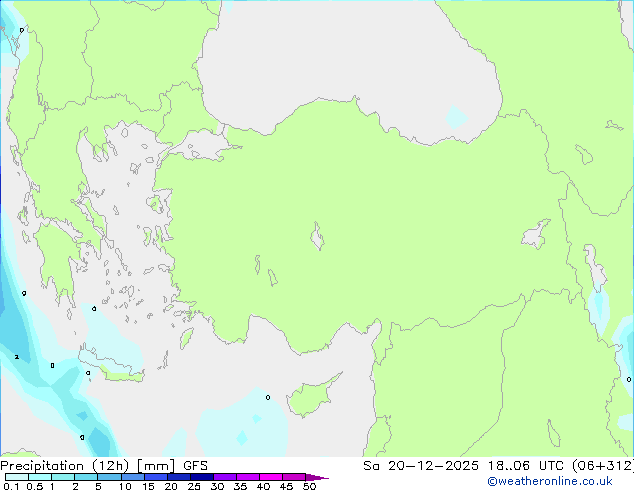The height and width of the screenshot is (490, 634).
Task: Click the legend swatch between 15 and 20
Action: 156,477
